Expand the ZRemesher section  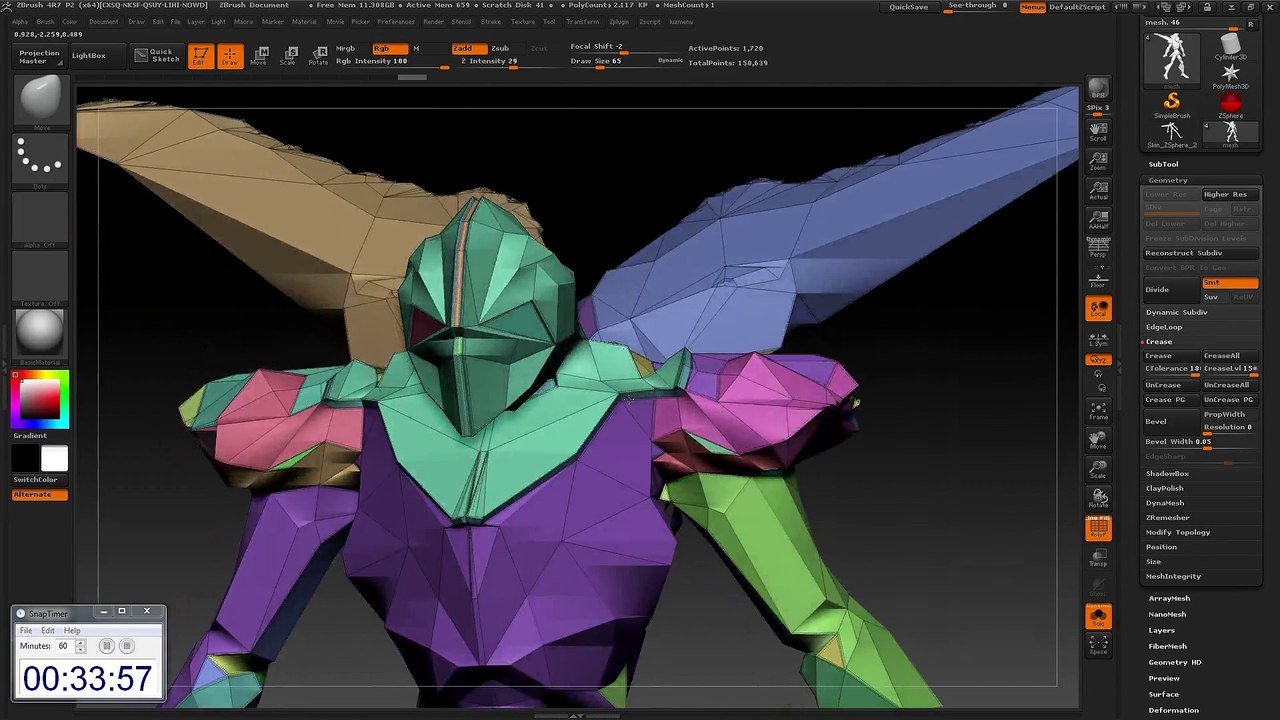[x=1168, y=518]
